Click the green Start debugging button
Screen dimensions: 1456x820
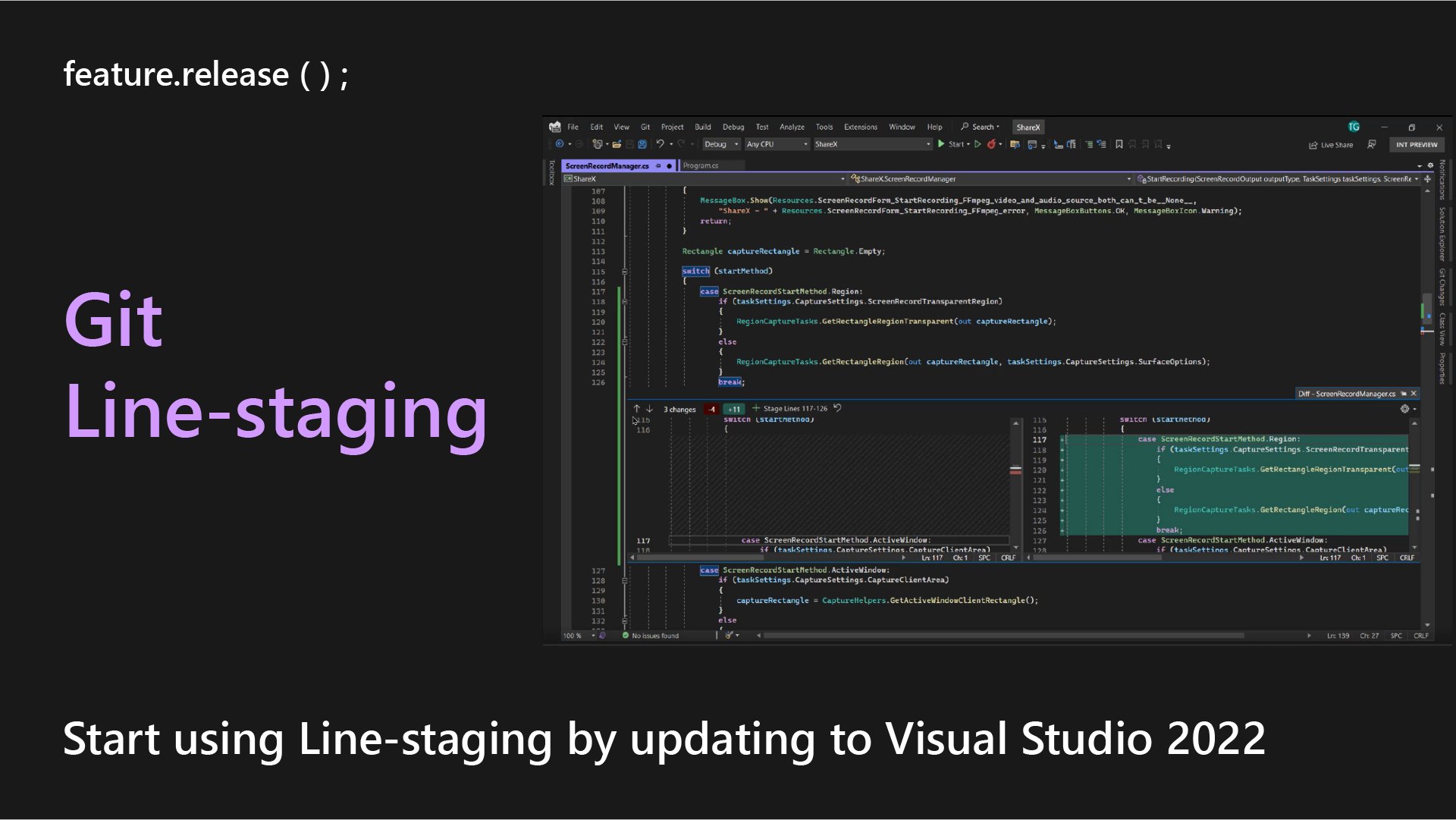pos(952,144)
